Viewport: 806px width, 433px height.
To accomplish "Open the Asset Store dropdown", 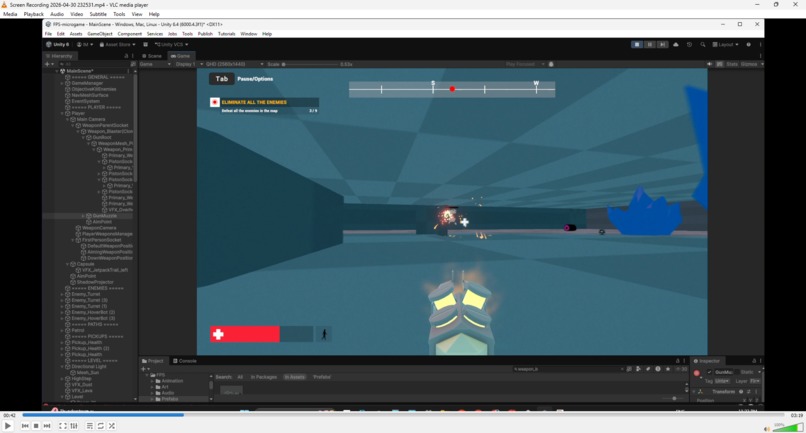I will [118, 45].
